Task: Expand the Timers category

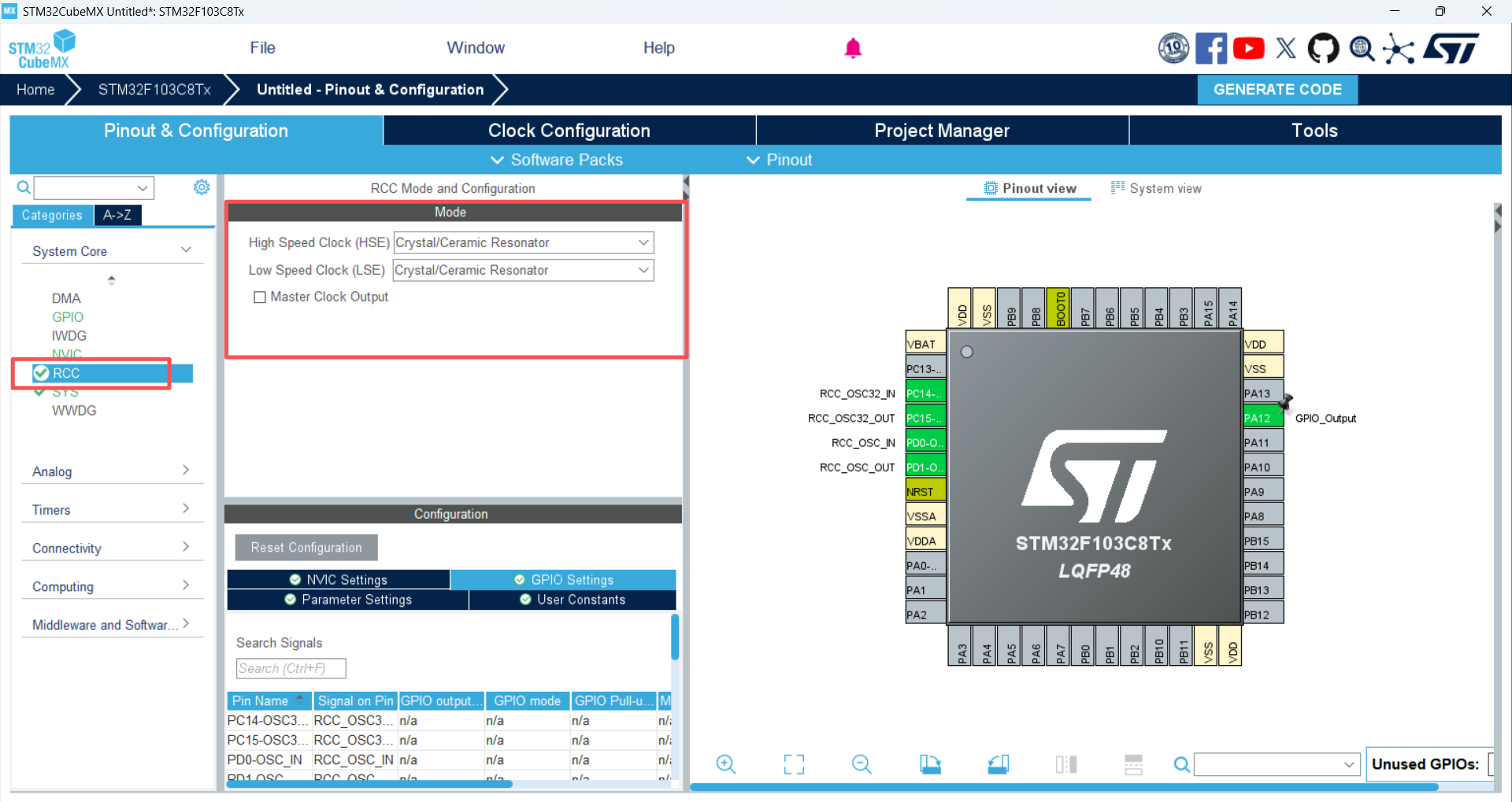Action: [112, 509]
